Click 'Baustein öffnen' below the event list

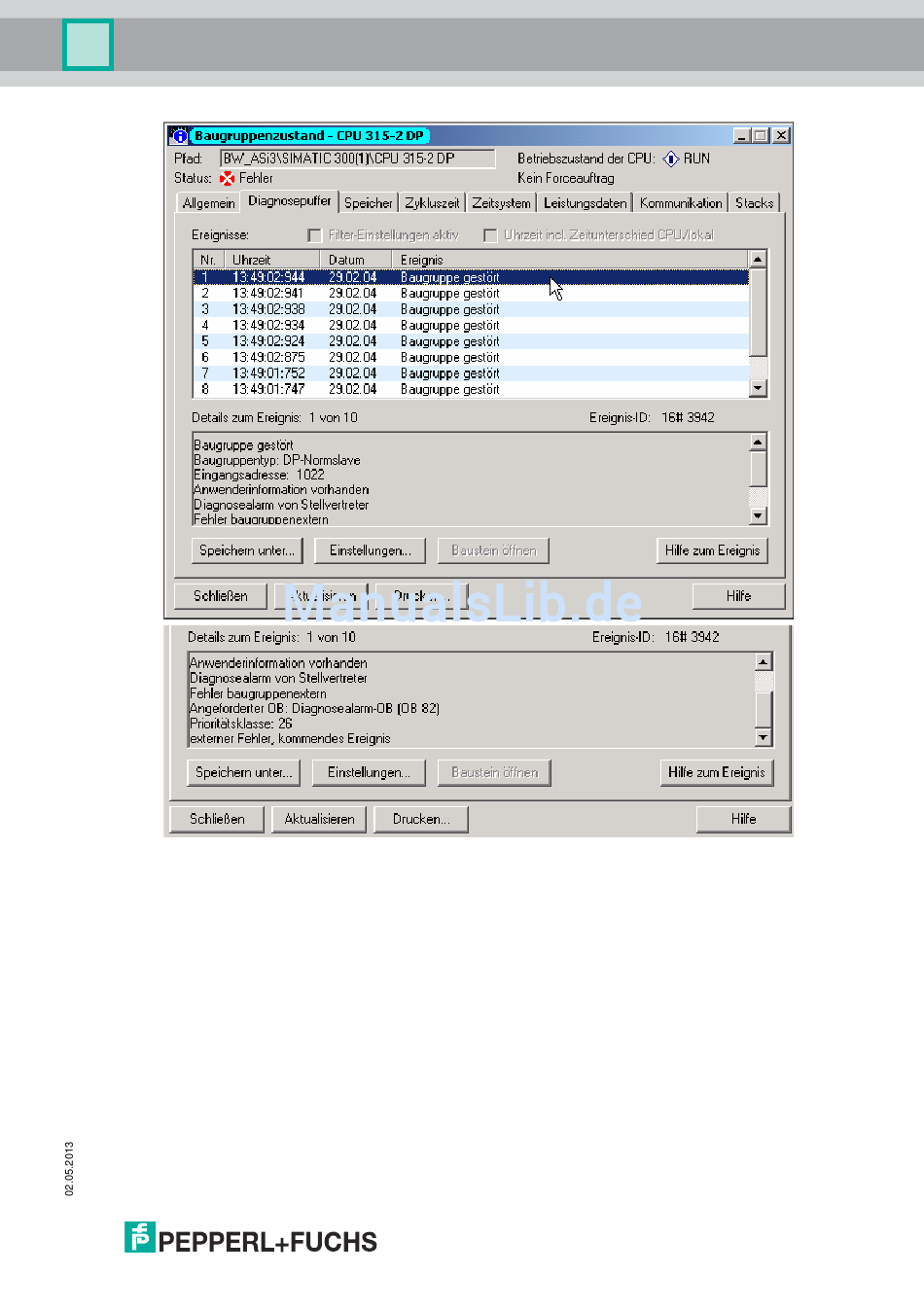(x=494, y=550)
